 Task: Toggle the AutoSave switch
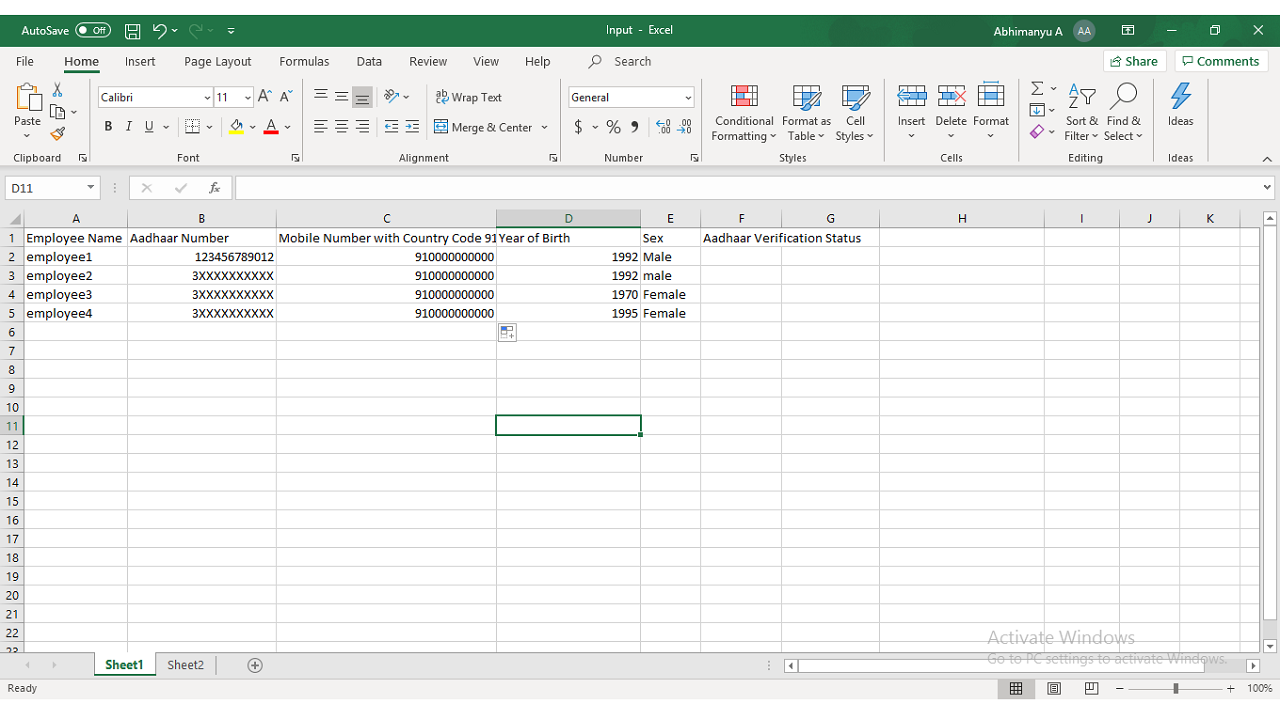[x=93, y=31]
